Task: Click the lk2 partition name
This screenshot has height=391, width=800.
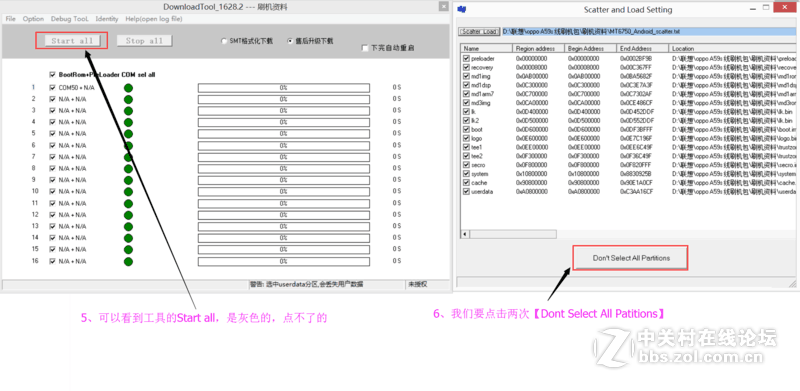Action: click(475, 120)
